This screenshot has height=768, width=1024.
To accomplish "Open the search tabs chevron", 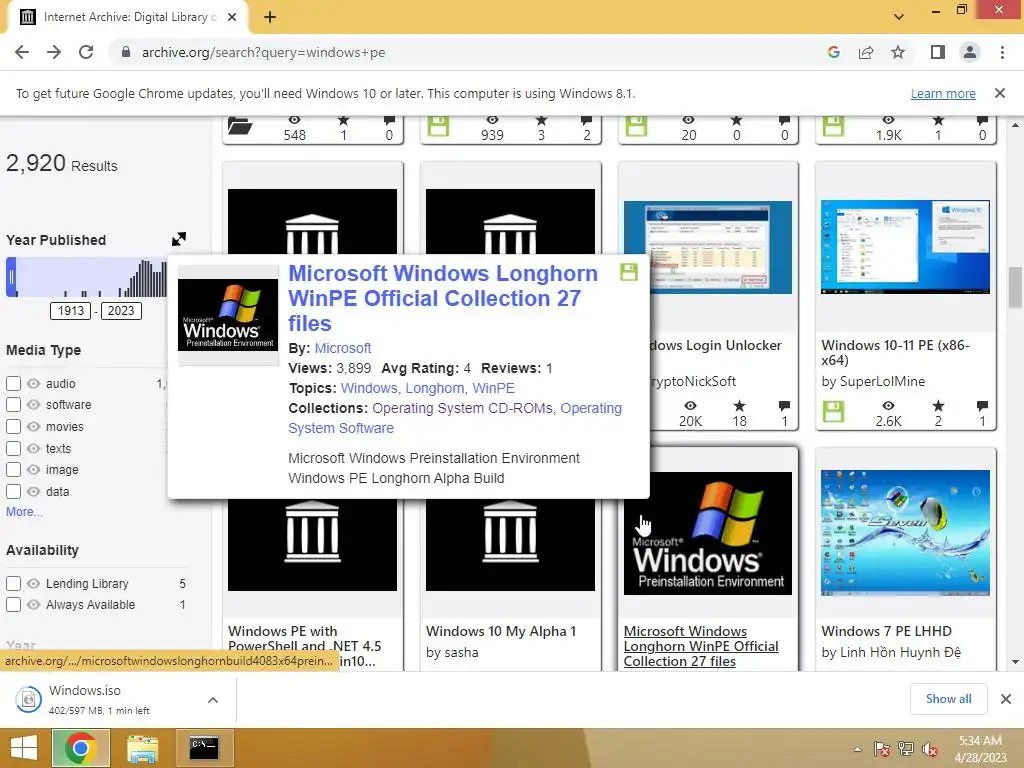I will click(899, 17).
